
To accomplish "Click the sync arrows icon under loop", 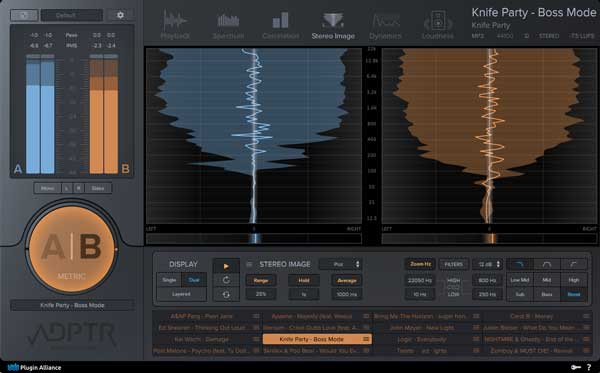I will pos(226,294).
